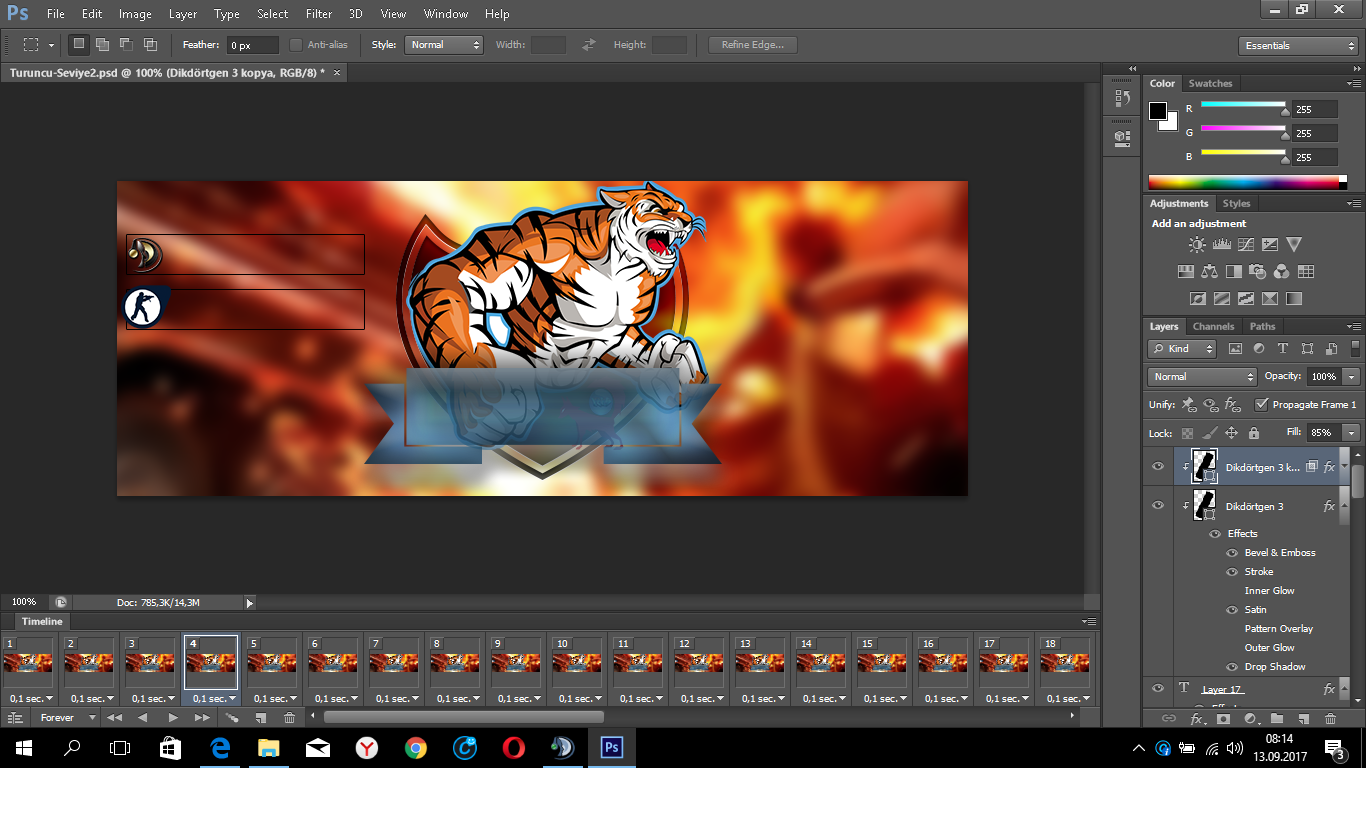Image resolution: width=1366 pixels, height=833 pixels.
Task: Filter layers by shape layers
Action: coord(1307,349)
